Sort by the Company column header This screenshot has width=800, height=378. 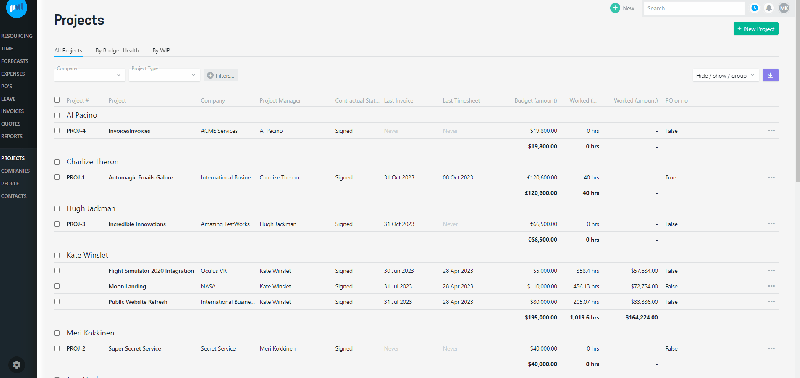click(213, 100)
